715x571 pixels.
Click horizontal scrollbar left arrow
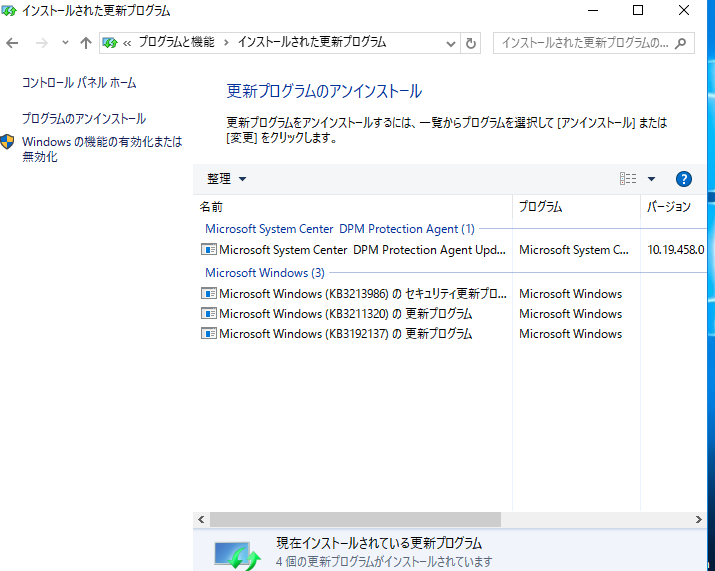coord(201,519)
